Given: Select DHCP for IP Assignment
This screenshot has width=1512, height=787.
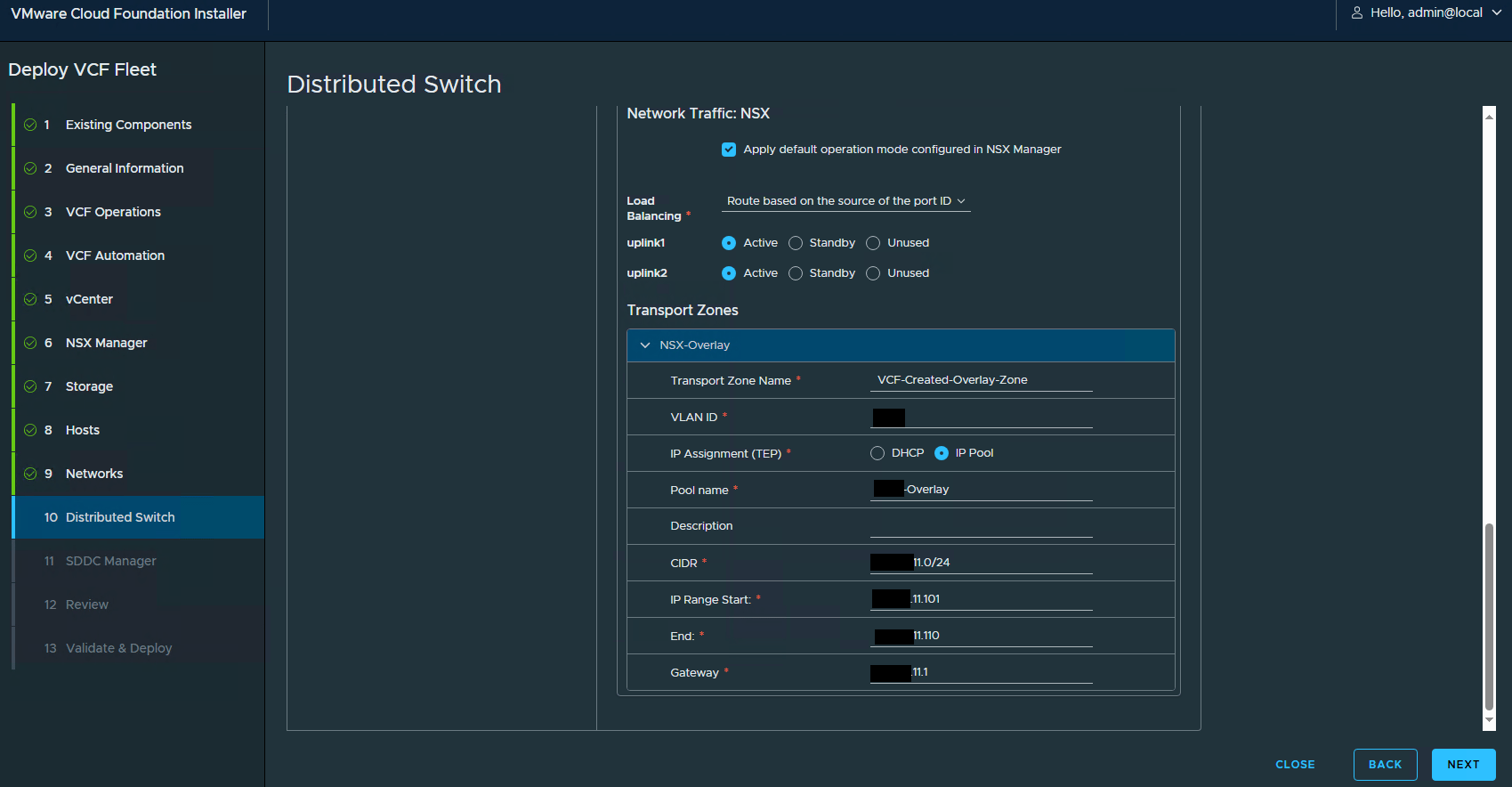Looking at the screenshot, I should pyautogui.click(x=877, y=453).
